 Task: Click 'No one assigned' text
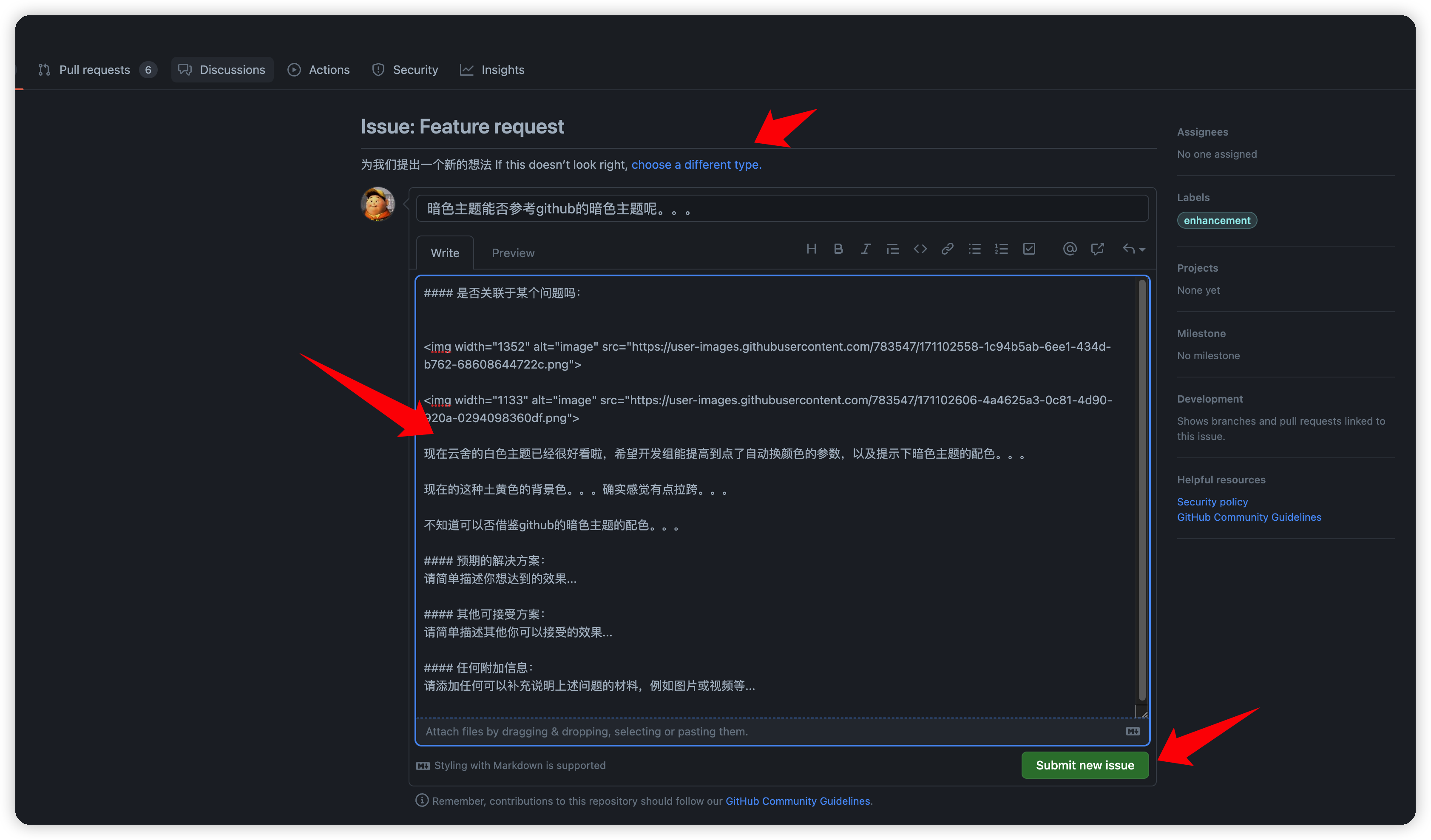click(1217, 154)
